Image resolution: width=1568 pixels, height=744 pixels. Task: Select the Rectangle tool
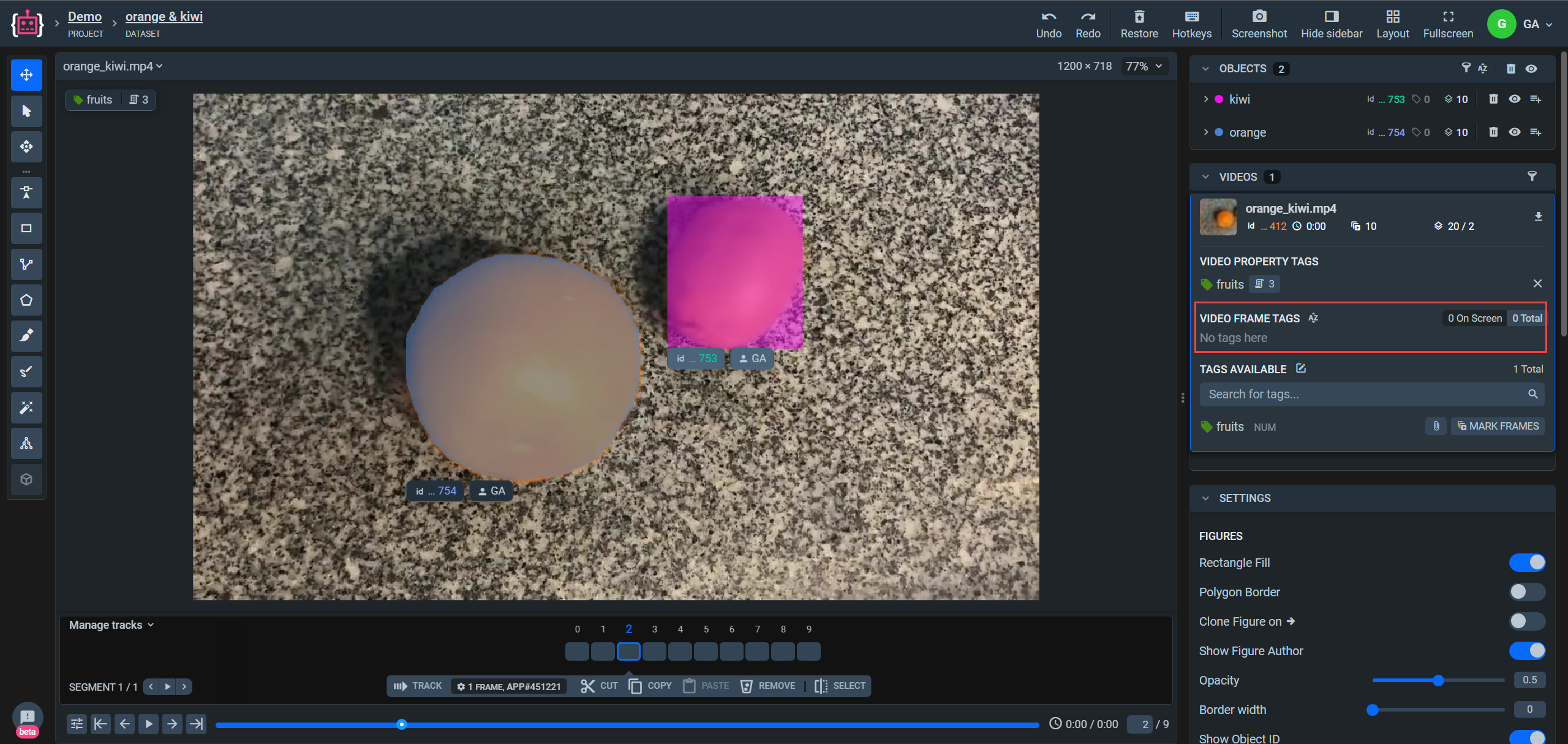(26, 228)
